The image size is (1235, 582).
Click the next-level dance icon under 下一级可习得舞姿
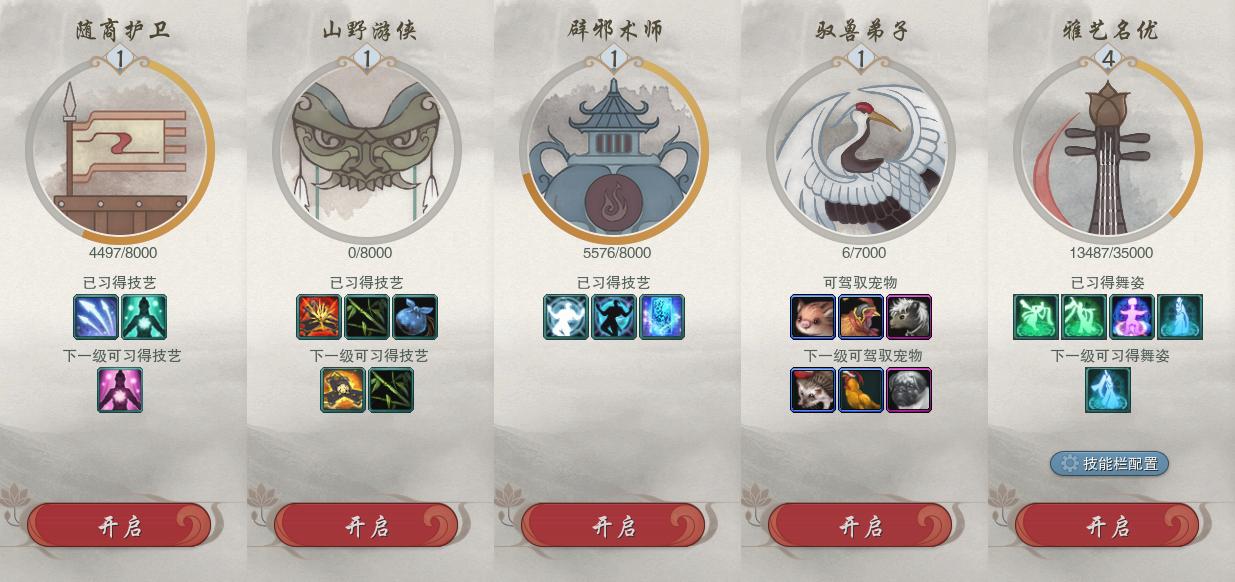point(1108,390)
